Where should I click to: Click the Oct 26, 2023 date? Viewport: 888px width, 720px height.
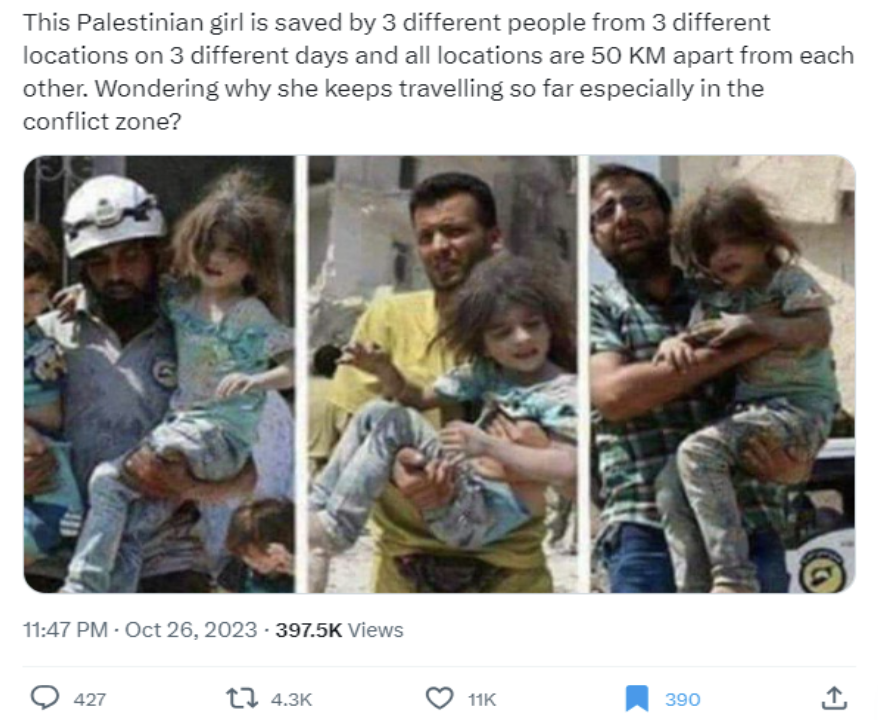point(191,630)
